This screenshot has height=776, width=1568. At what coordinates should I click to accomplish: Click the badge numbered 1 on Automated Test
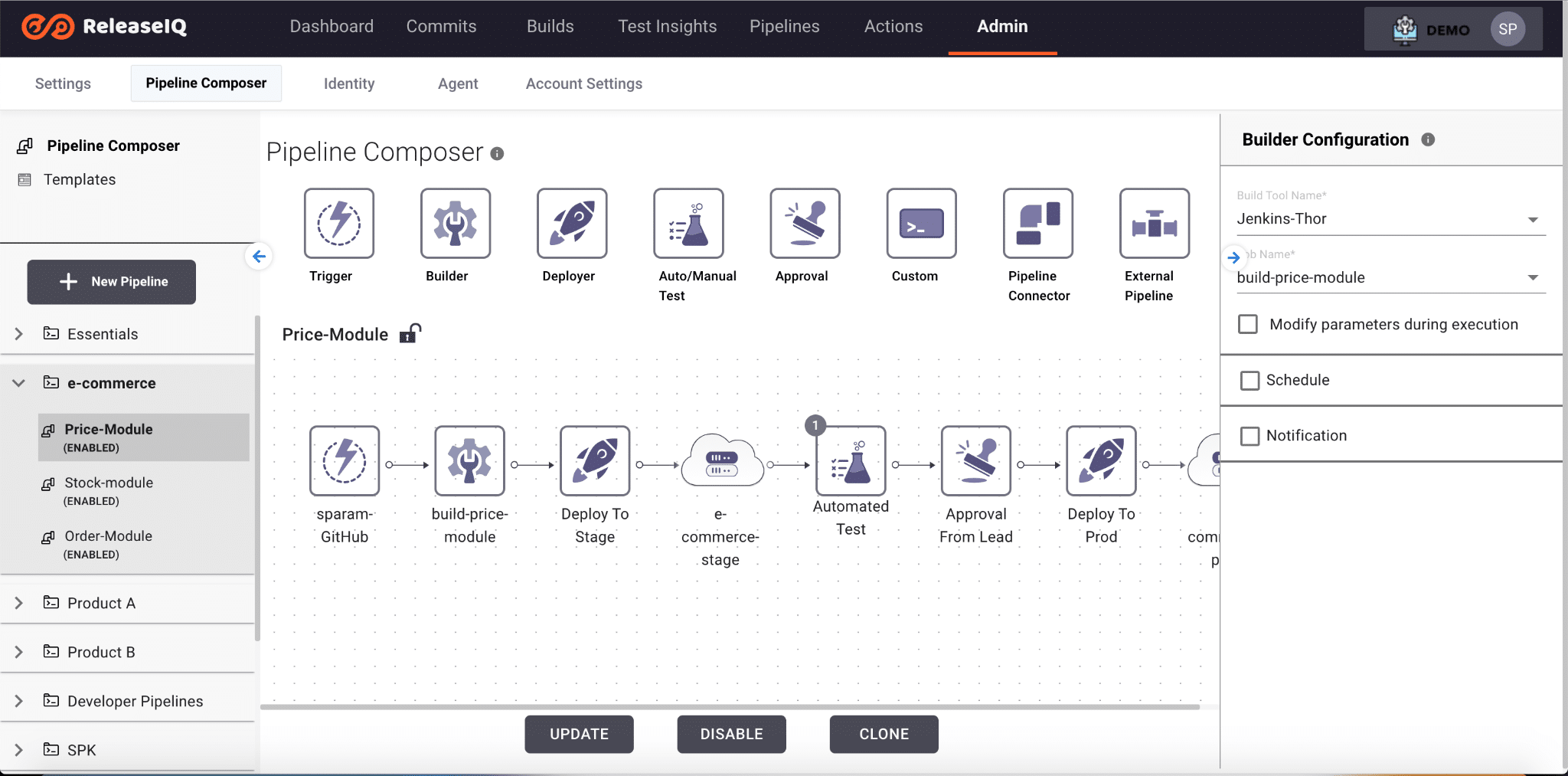point(815,425)
